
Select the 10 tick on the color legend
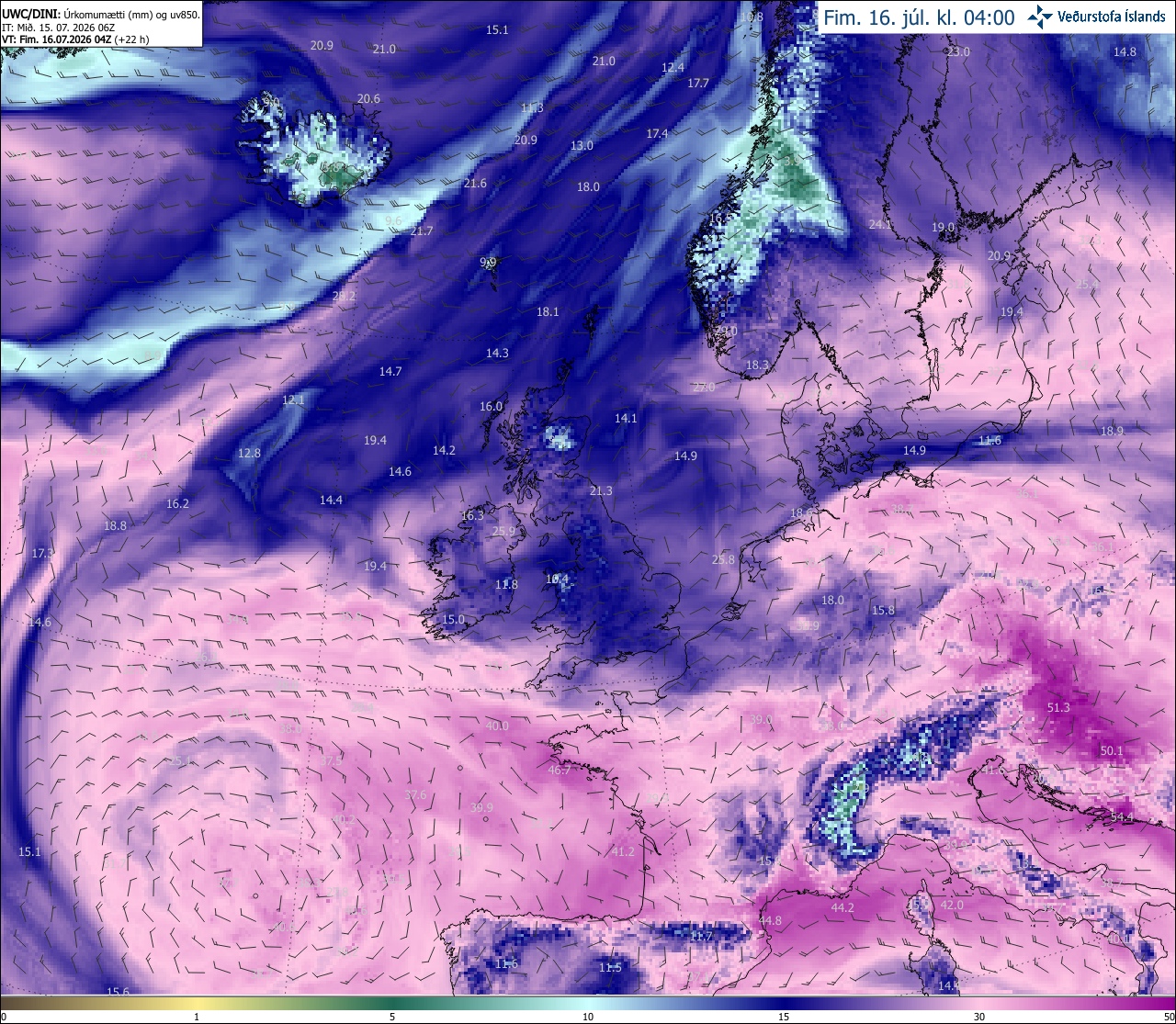(588, 1017)
